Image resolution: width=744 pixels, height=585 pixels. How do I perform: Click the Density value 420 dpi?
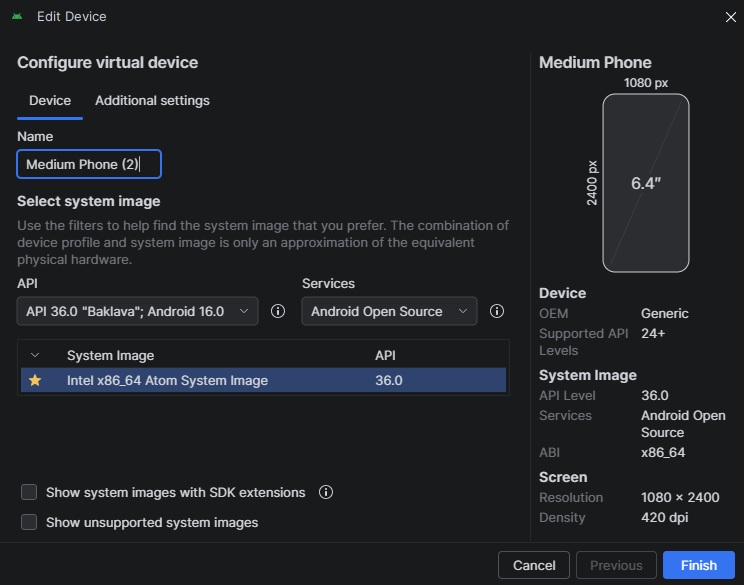664,517
